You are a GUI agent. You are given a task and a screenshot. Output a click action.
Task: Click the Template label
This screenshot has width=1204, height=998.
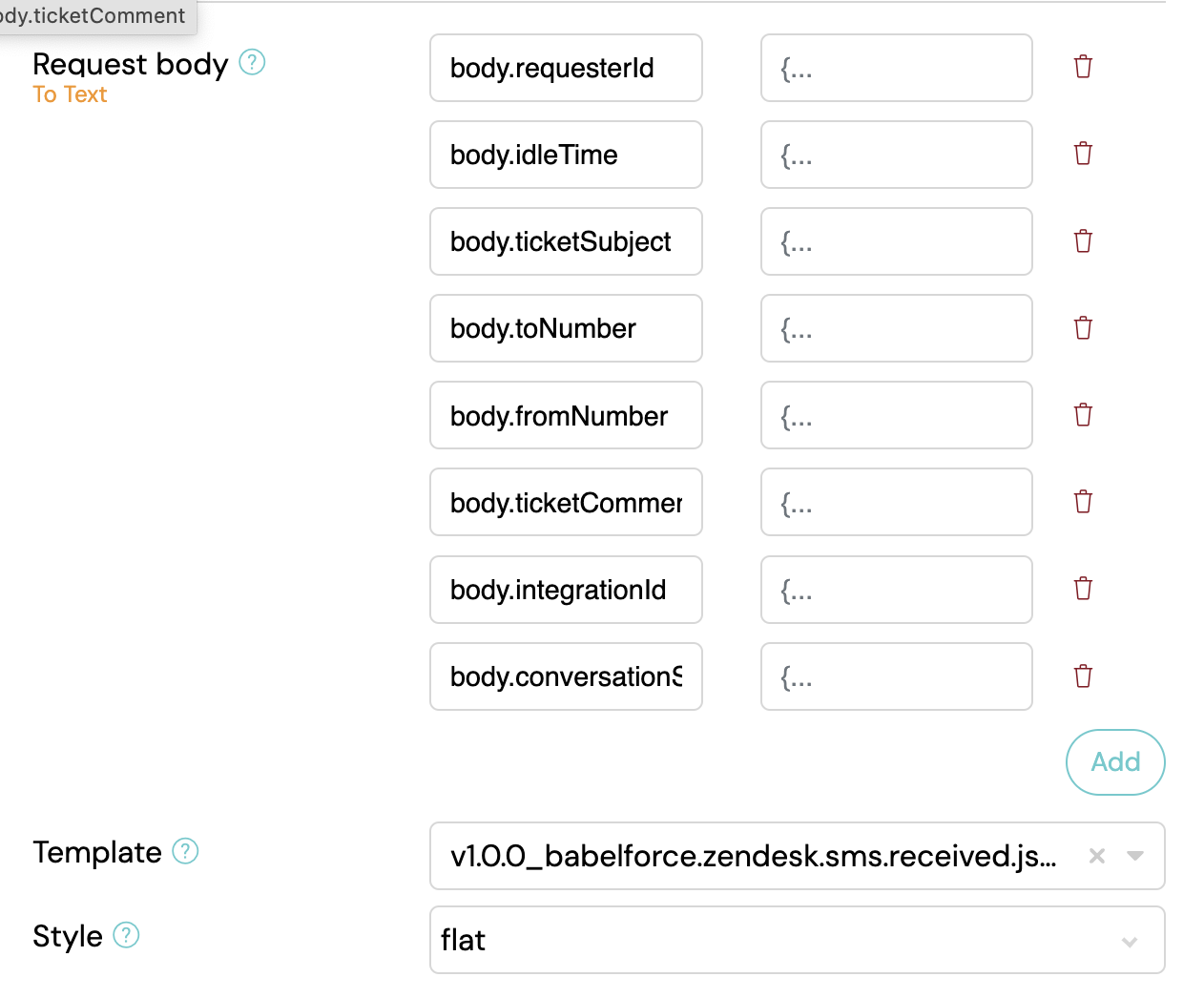point(97,852)
